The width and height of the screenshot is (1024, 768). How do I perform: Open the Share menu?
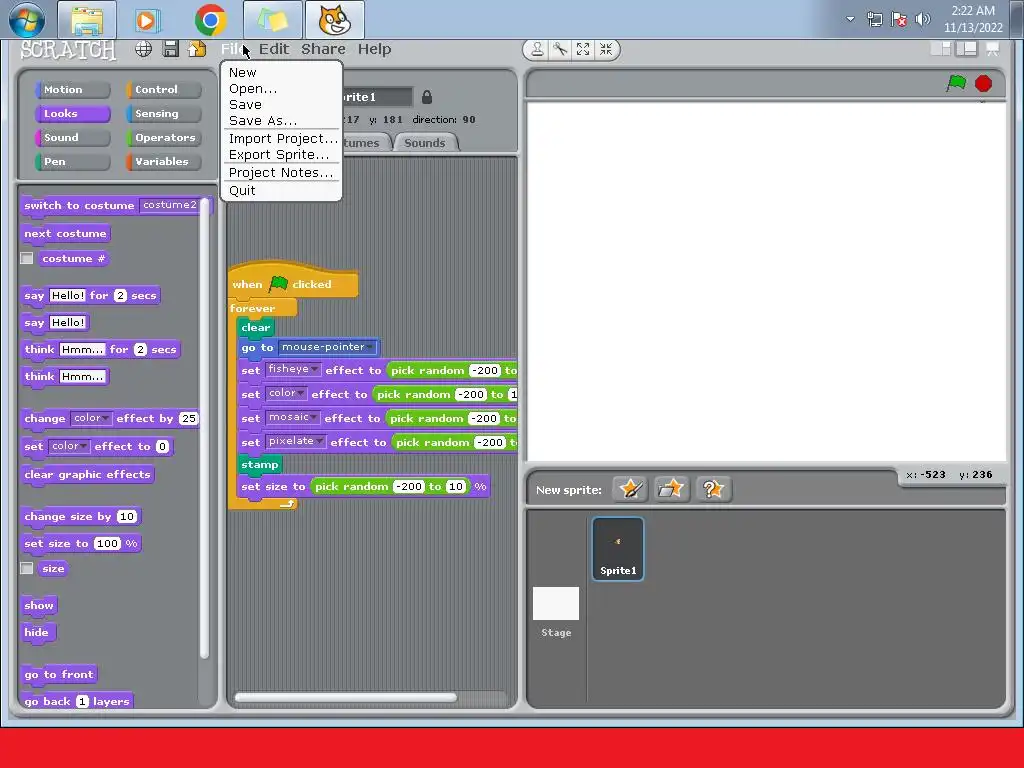click(x=323, y=49)
